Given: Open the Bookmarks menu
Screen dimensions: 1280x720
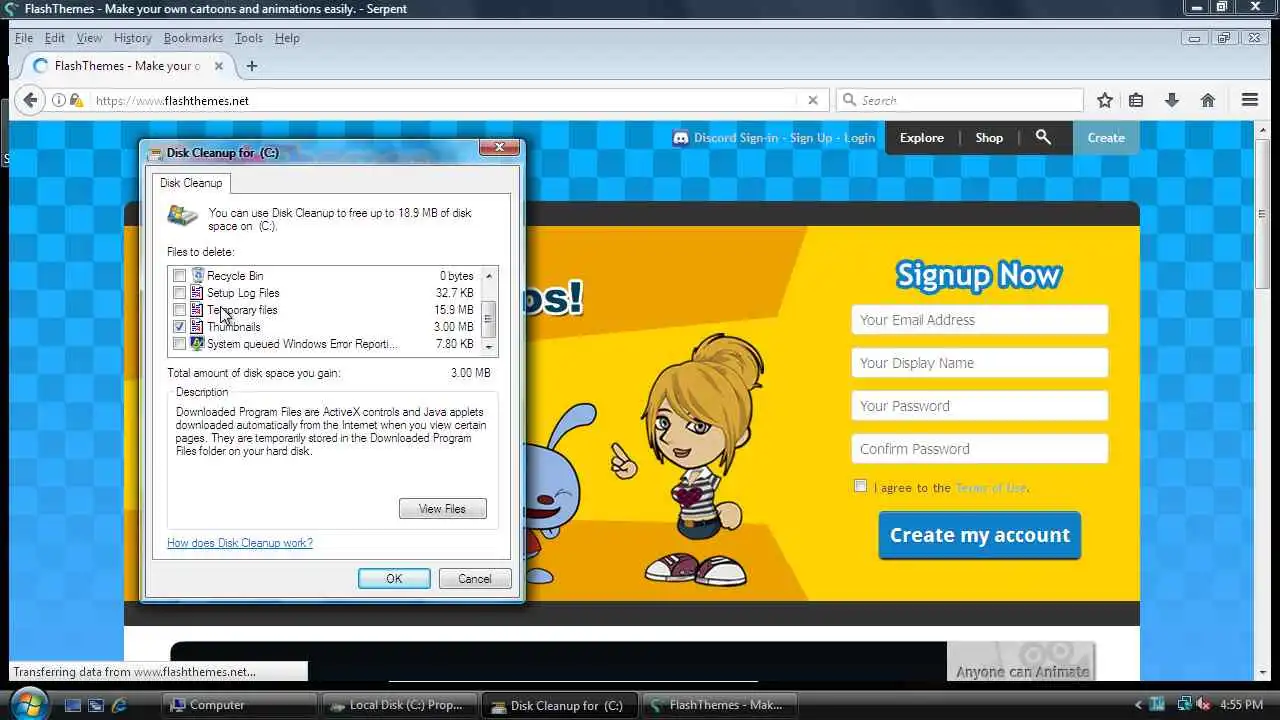Looking at the screenshot, I should tap(193, 38).
